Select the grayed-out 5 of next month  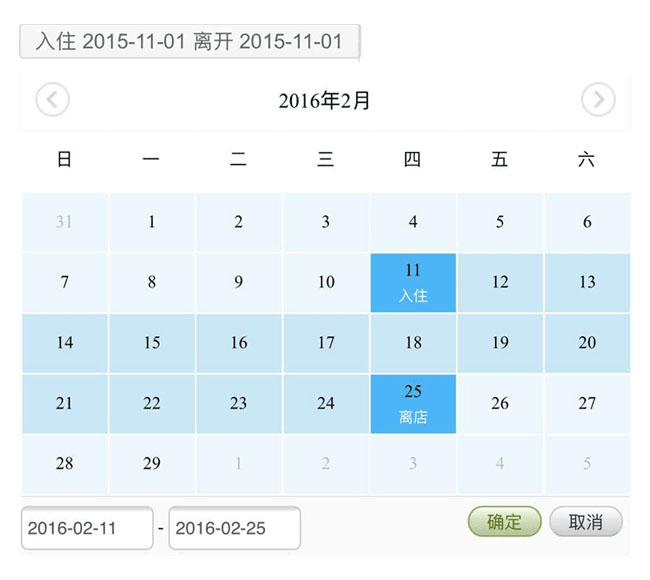(587, 464)
